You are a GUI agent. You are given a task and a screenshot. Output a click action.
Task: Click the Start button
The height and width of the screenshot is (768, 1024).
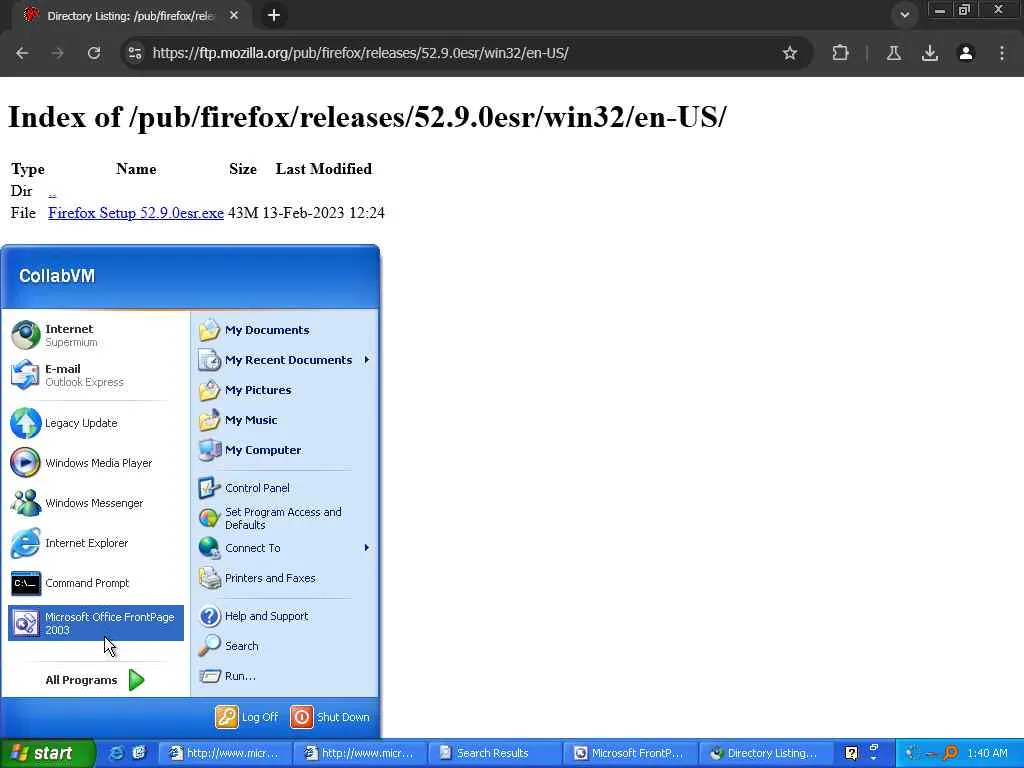(47, 753)
